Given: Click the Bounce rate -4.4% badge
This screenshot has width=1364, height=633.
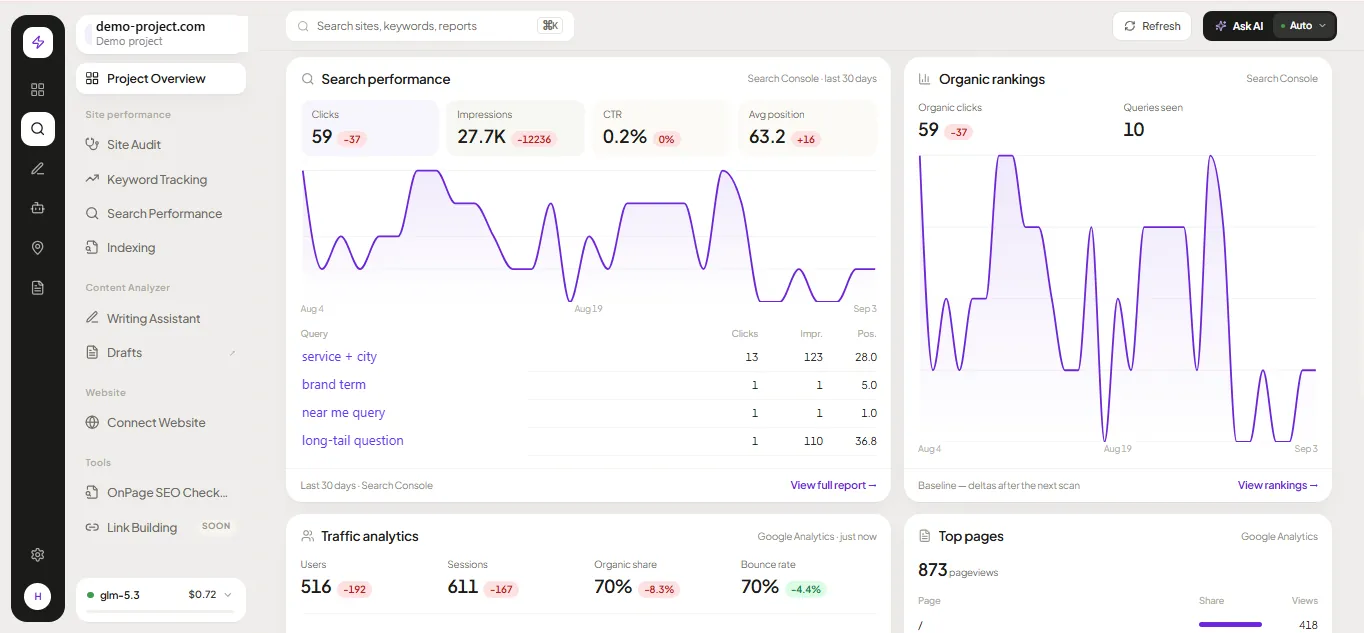Looking at the screenshot, I should [806, 589].
